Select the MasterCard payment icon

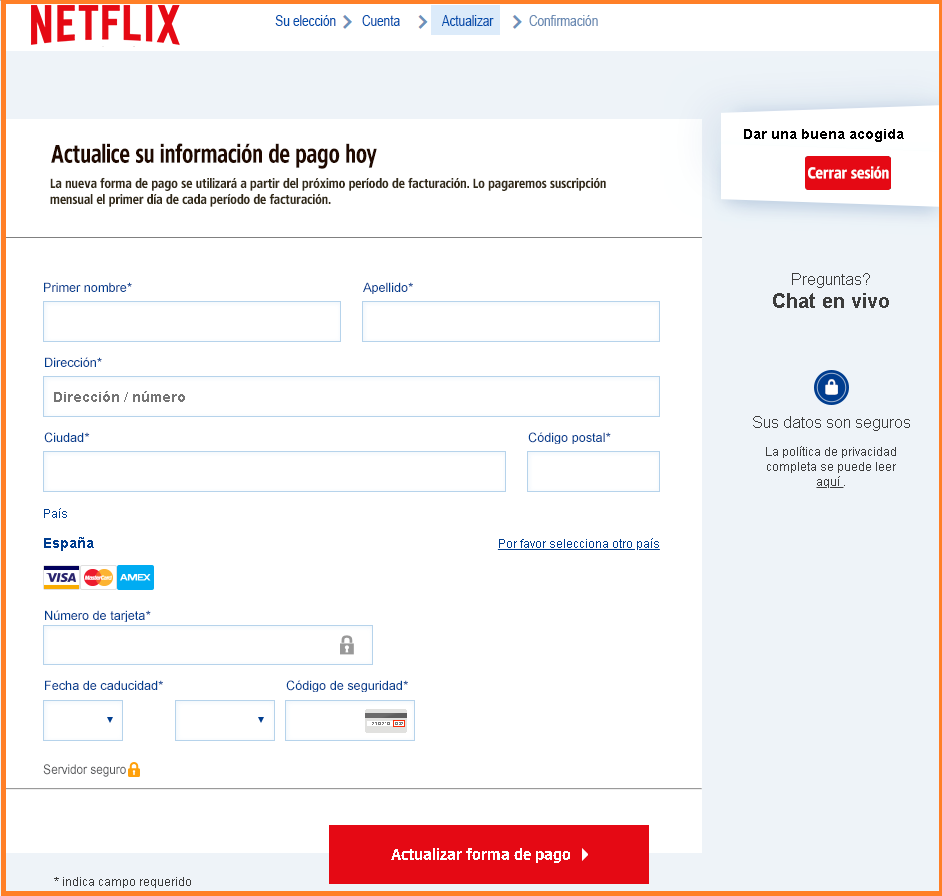pyautogui.click(x=97, y=577)
